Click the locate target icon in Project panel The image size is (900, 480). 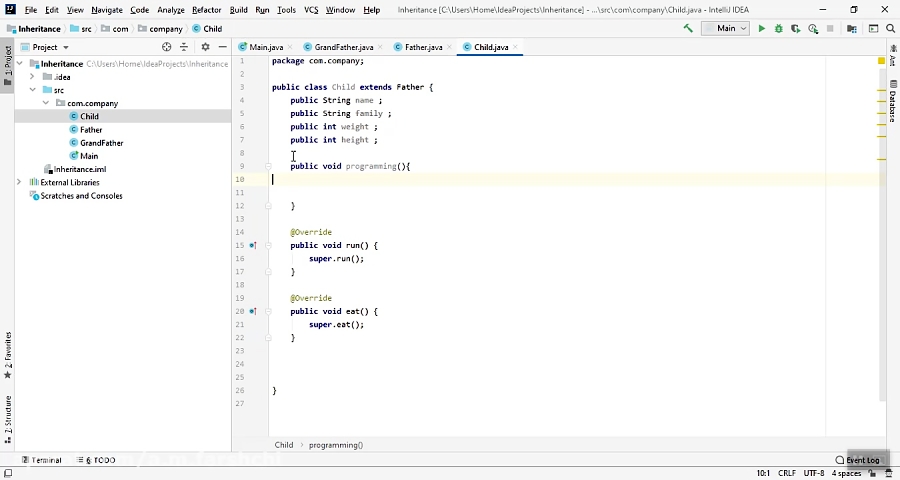click(166, 47)
